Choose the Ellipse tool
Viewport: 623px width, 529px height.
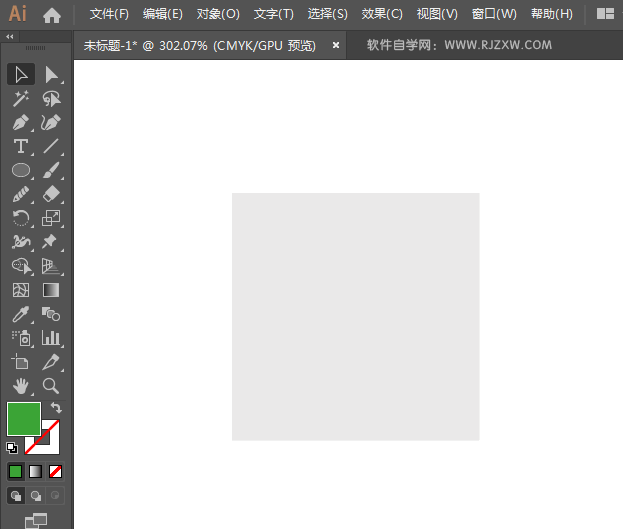pos(20,170)
